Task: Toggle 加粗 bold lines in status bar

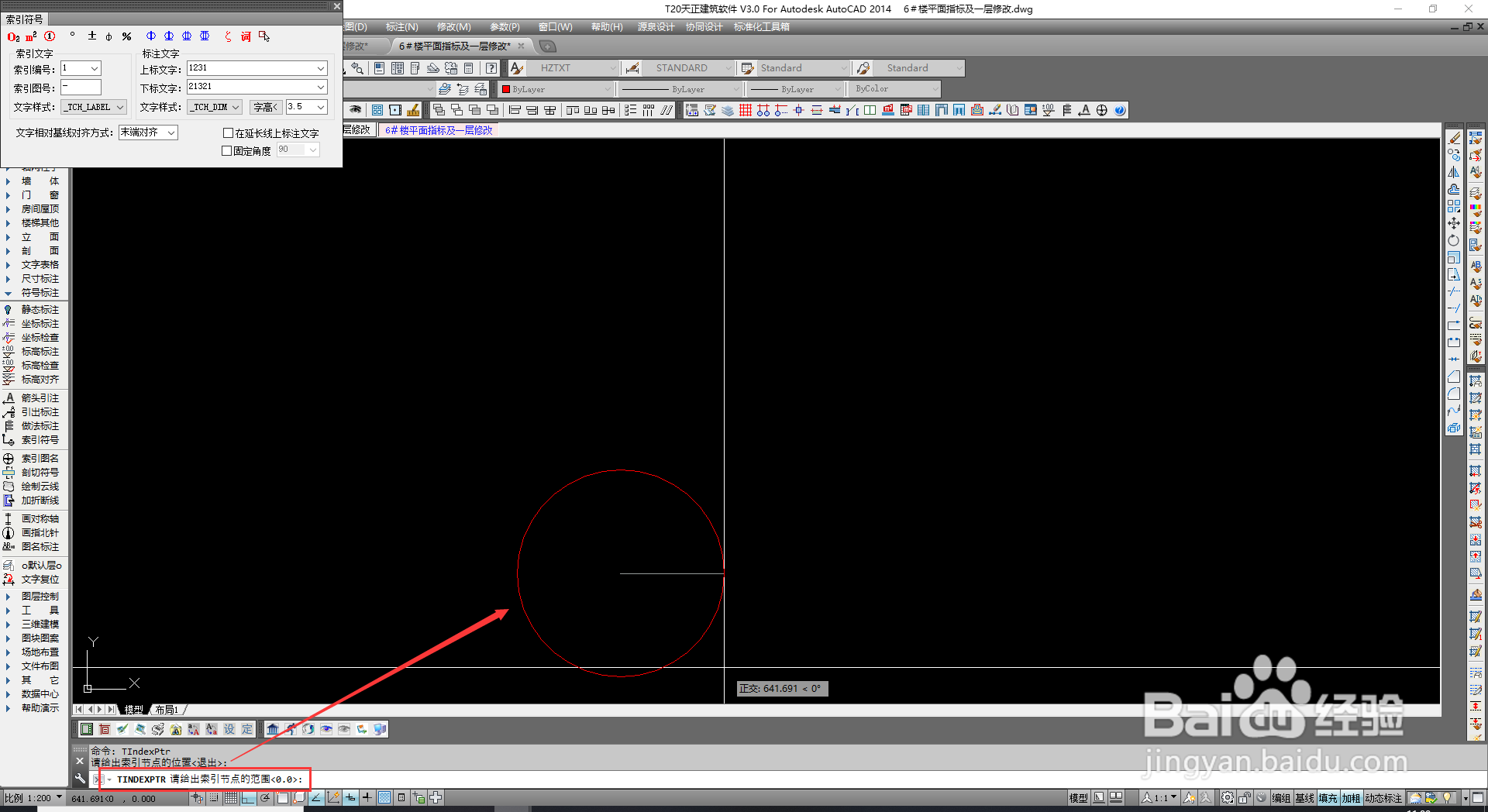Action: pyautogui.click(x=1352, y=798)
